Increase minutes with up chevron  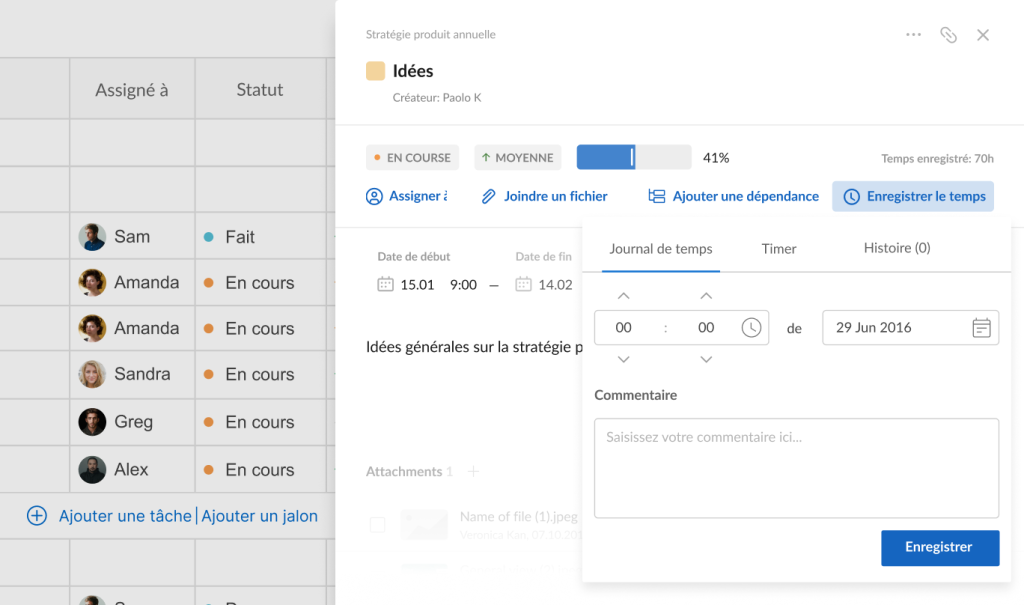tap(706, 296)
